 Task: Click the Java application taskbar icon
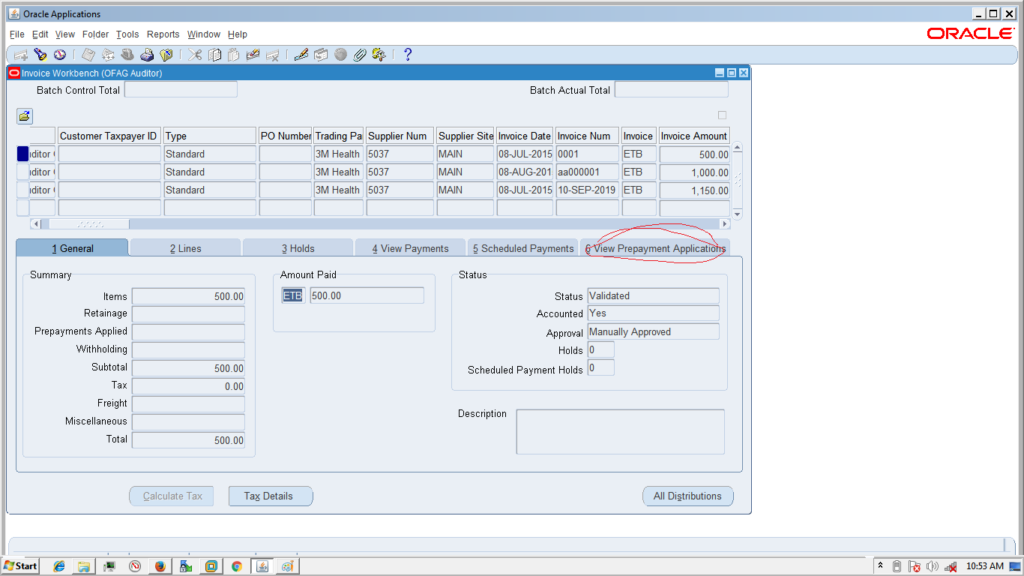click(x=262, y=566)
